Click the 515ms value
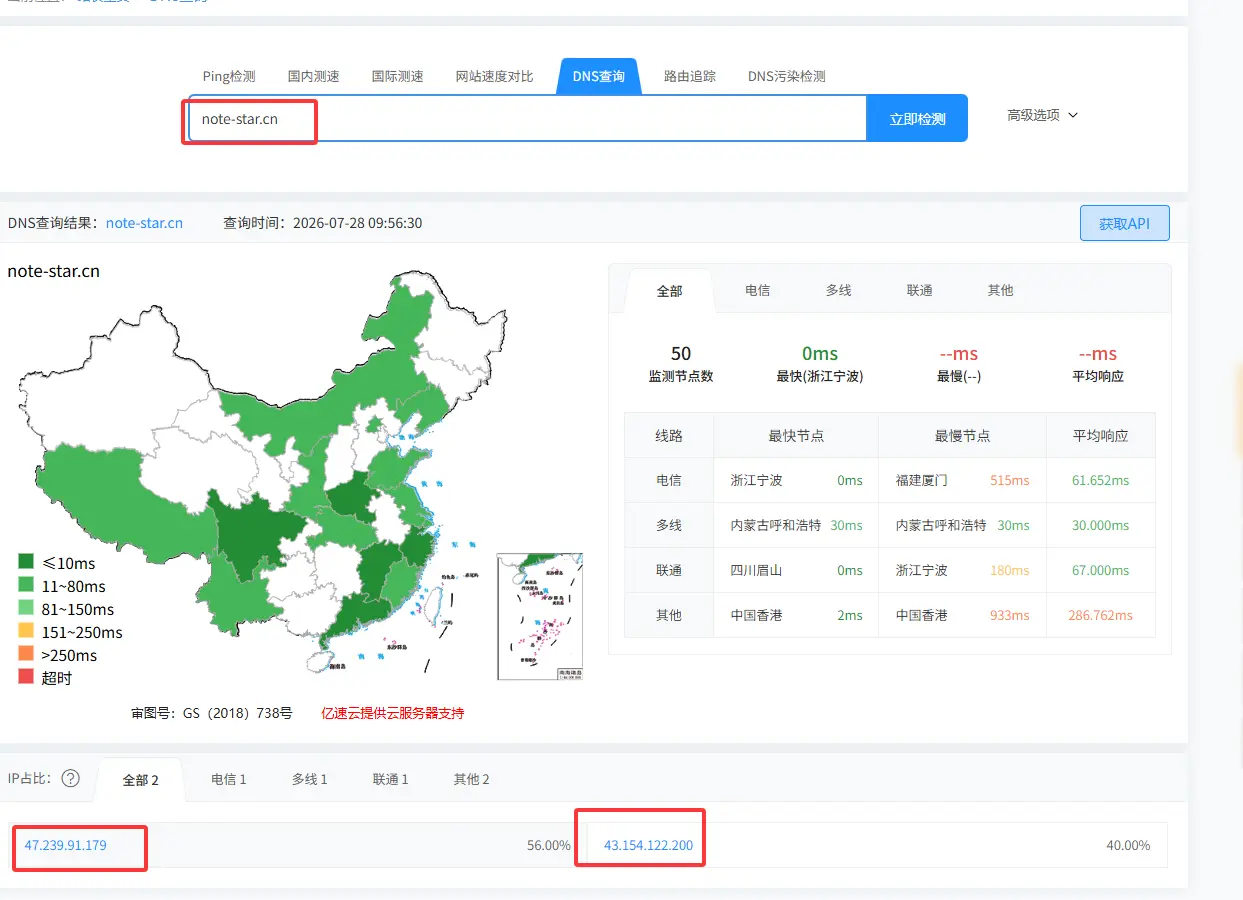 [x=1009, y=480]
